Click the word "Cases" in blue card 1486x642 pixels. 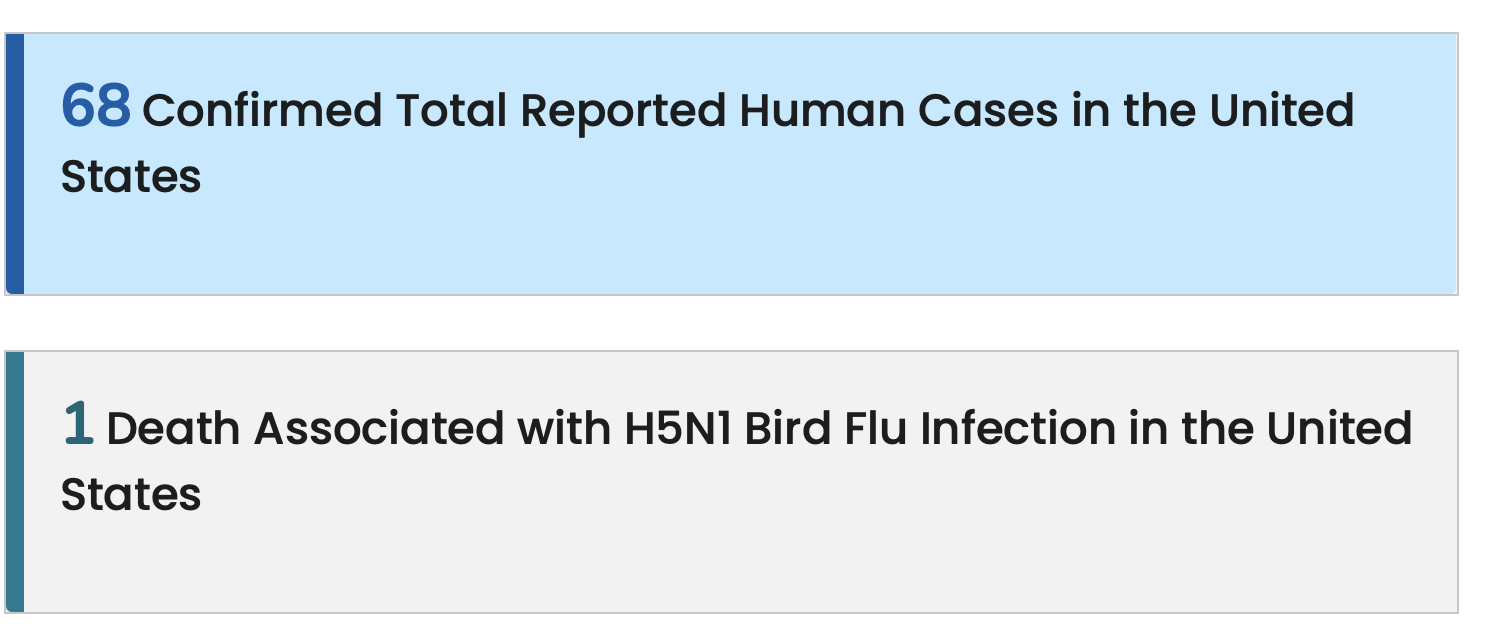point(988,110)
